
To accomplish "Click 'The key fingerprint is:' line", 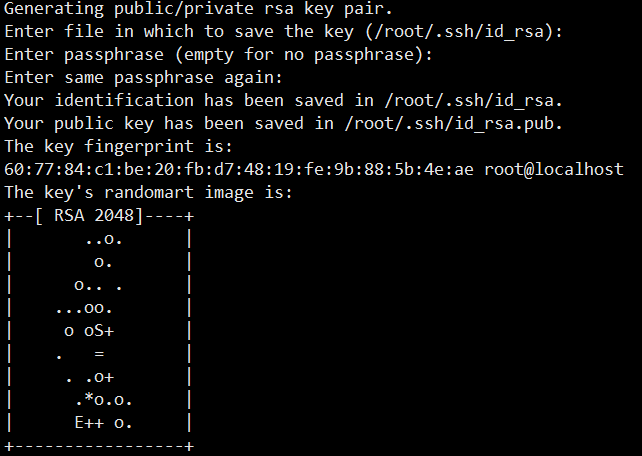I will tap(118, 147).
